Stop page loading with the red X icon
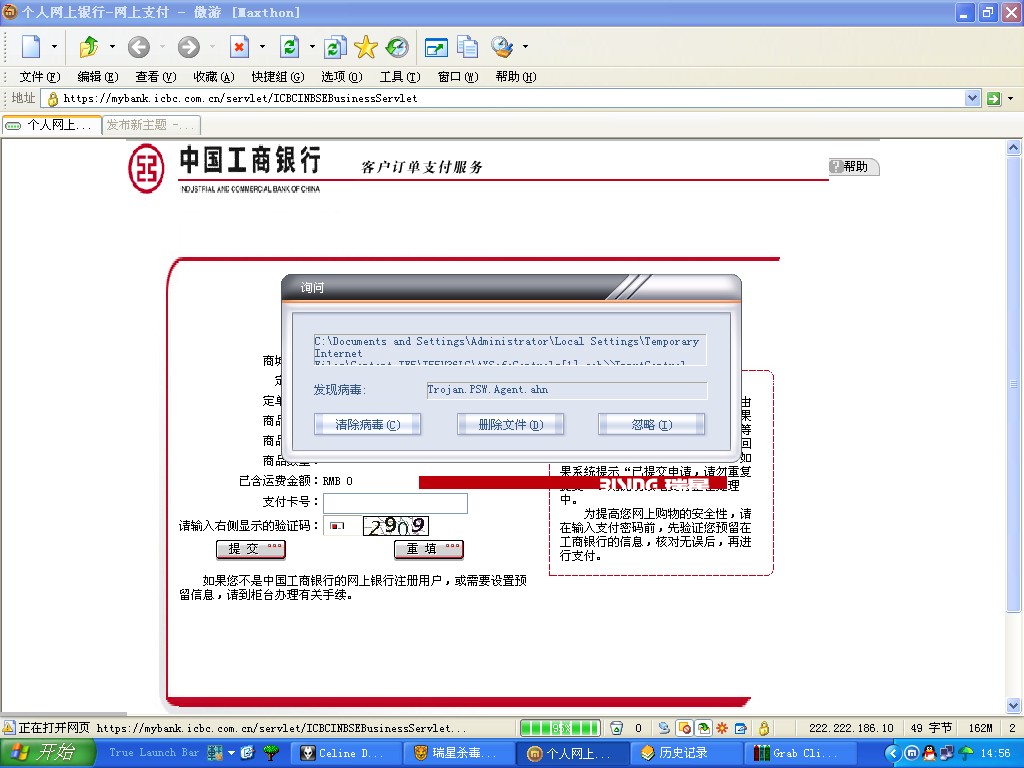Image resolution: width=1024 pixels, height=768 pixels. coord(239,47)
